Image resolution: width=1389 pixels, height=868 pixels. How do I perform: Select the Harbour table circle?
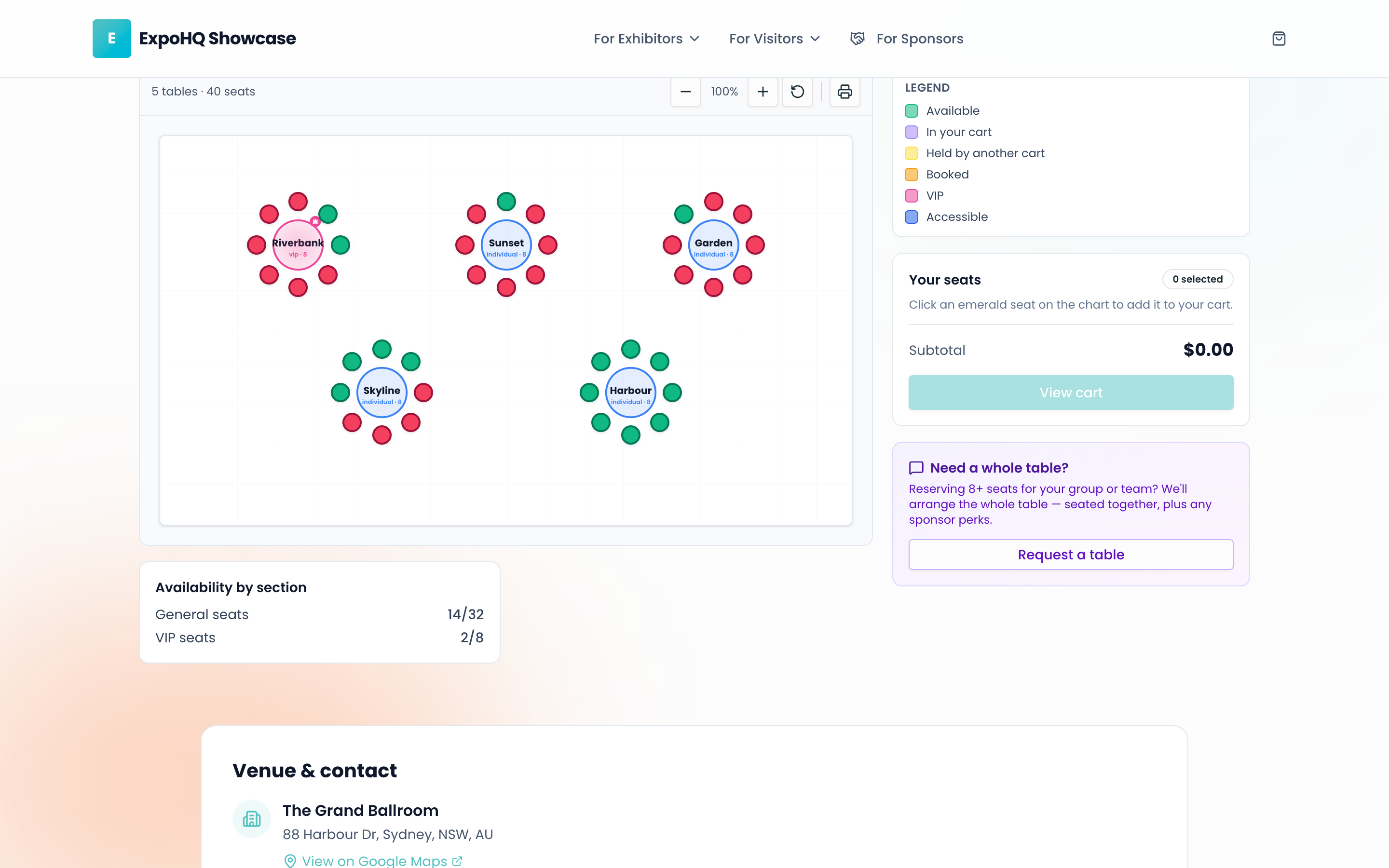(x=631, y=393)
